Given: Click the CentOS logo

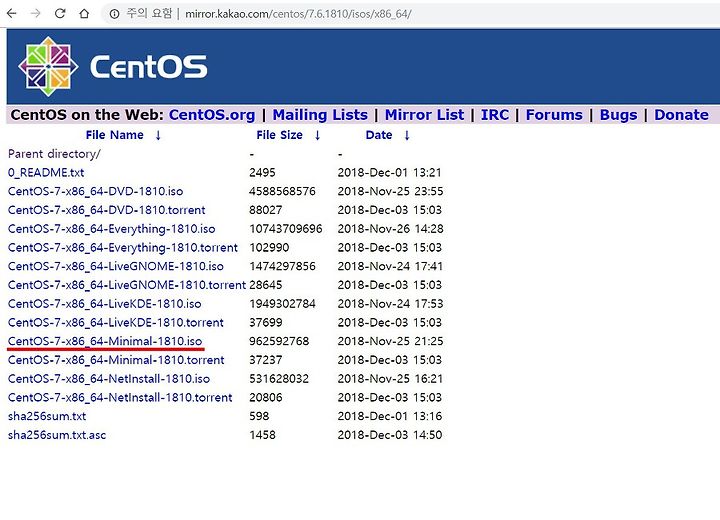Looking at the screenshot, I should point(112,67).
